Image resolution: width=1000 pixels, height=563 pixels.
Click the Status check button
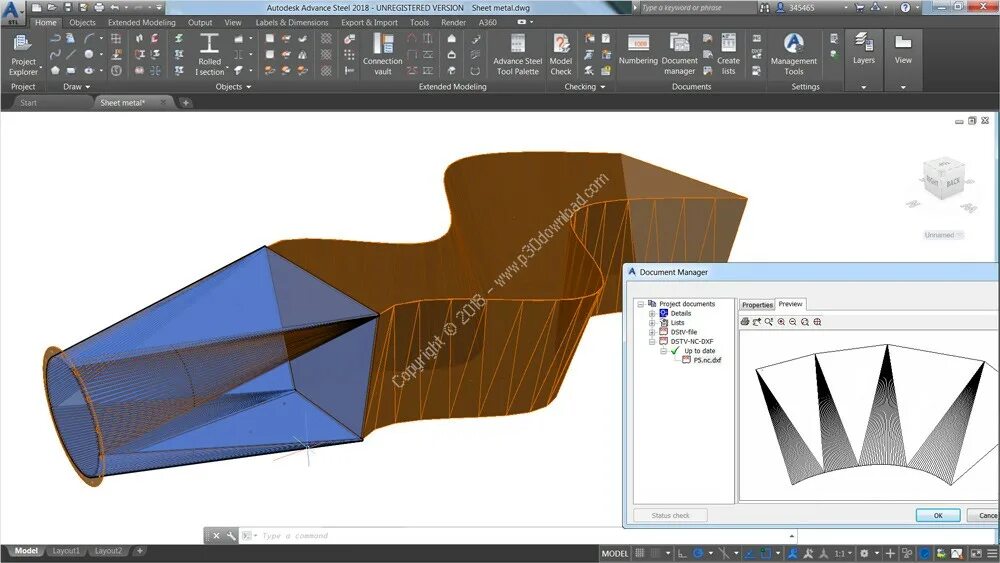[670, 515]
